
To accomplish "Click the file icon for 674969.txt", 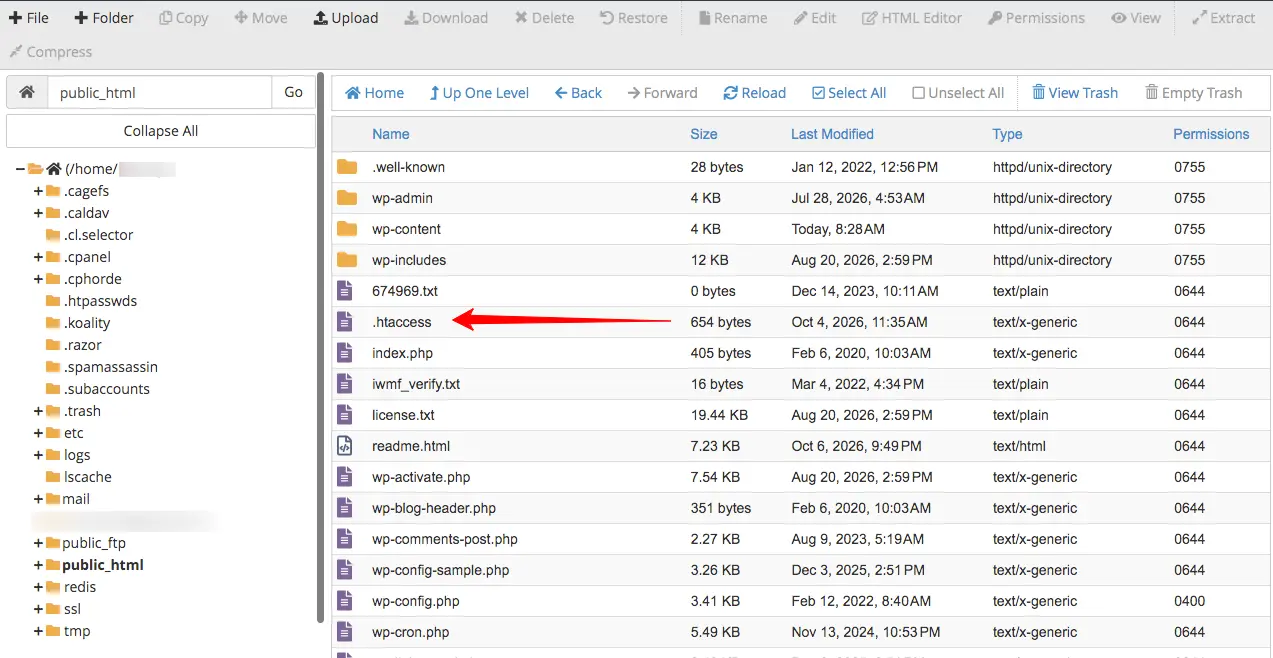I will coord(345,291).
